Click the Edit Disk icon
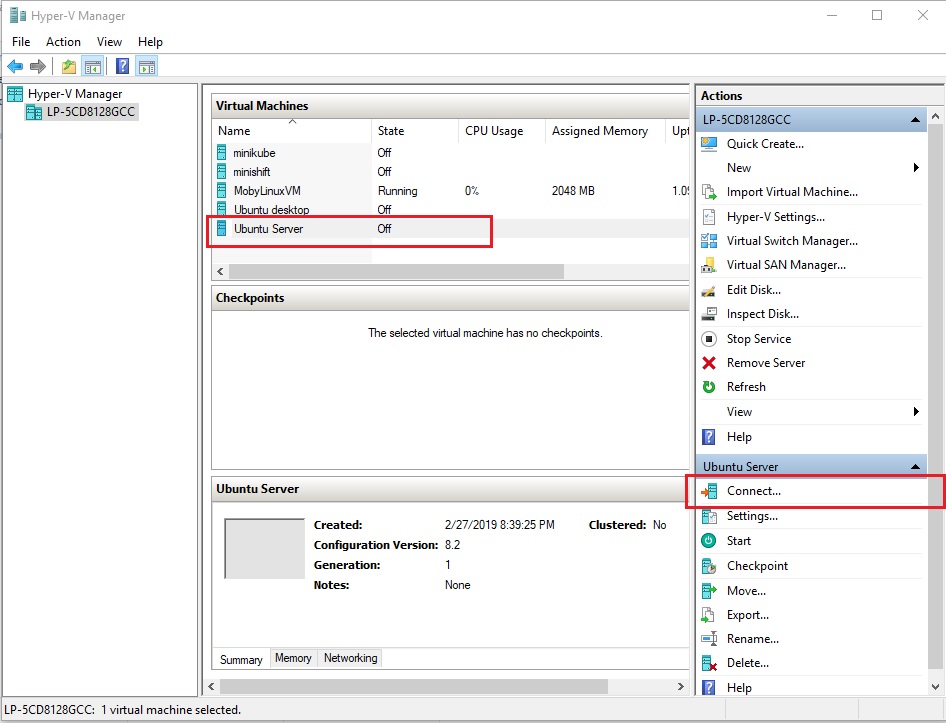Screen dimensions: 946x723 pyautogui.click(x=709, y=290)
